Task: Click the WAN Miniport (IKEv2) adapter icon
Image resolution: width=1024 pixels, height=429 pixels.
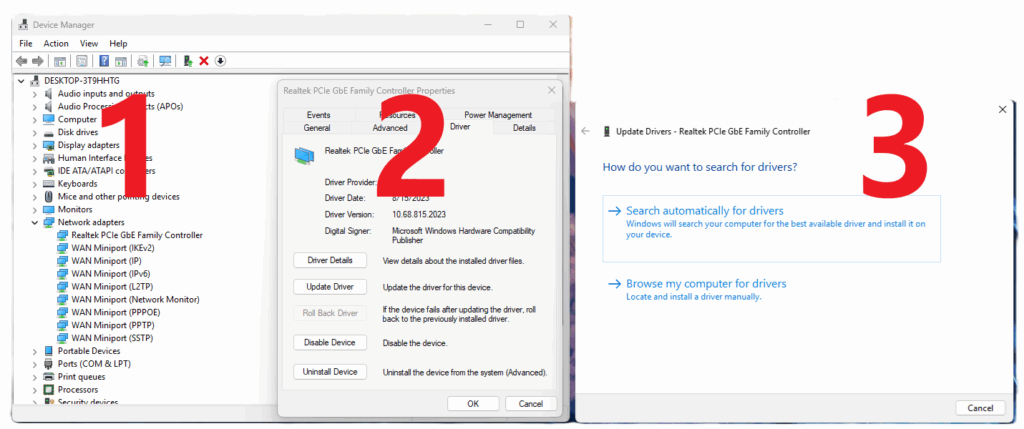Action: (62, 248)
